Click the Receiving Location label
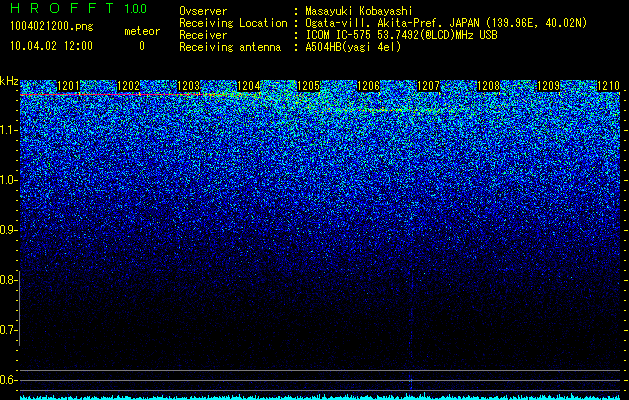Image resolution: width=629 pixels, height=400 pixels. [233, 23]
